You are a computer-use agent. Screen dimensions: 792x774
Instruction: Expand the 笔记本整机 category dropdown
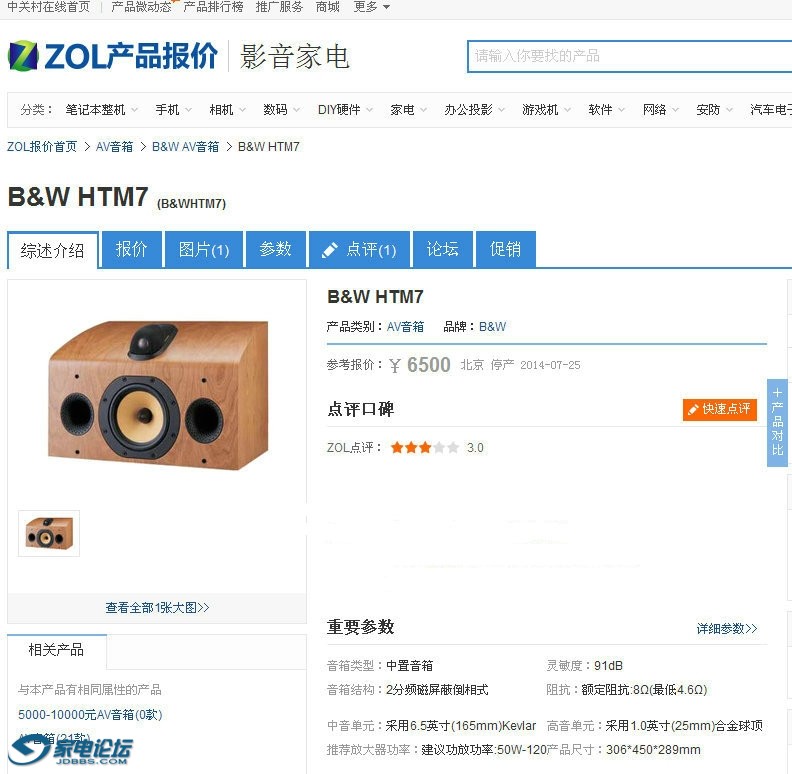point(102,110)
